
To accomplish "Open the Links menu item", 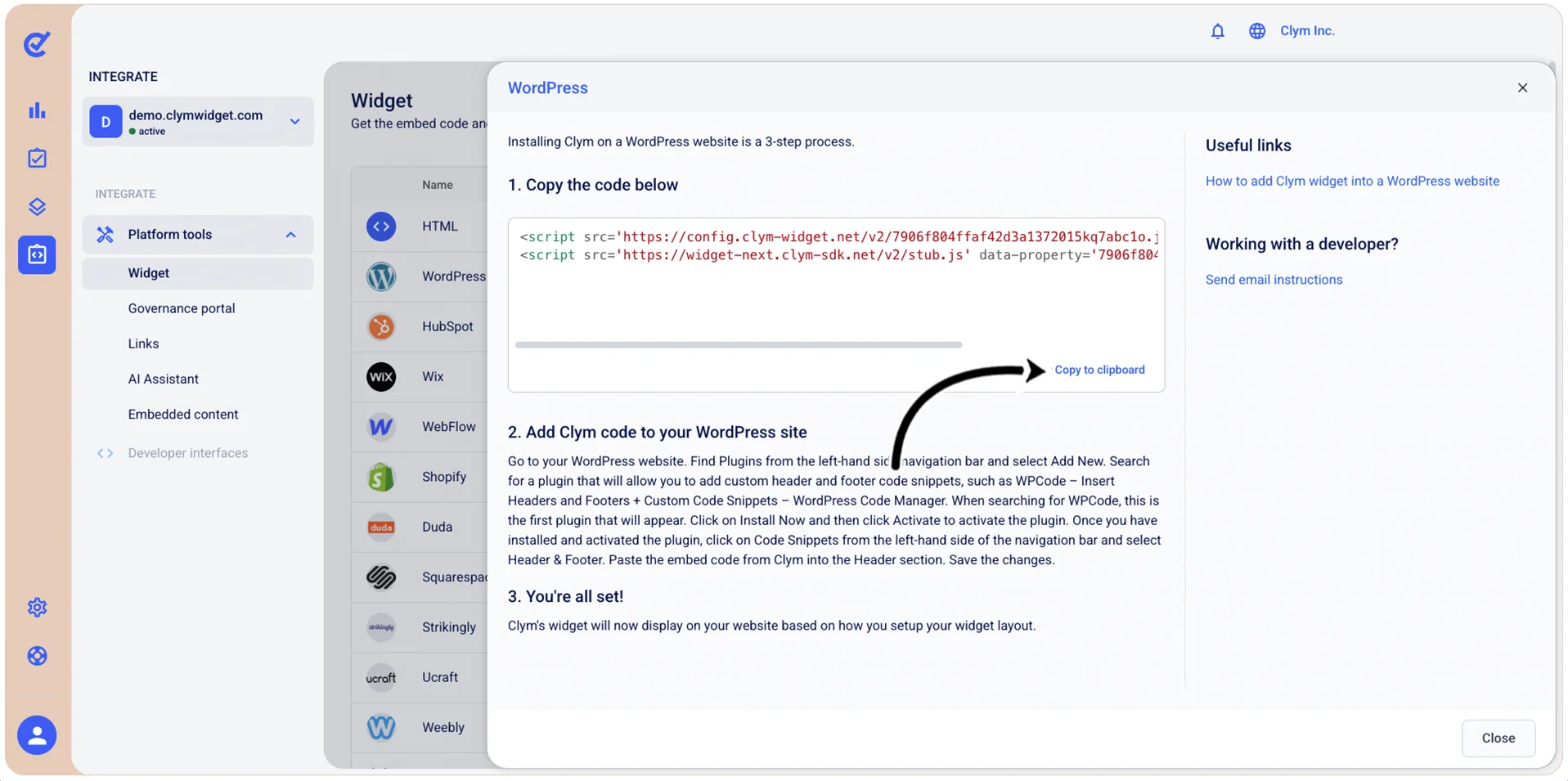I will coord(143,343).
